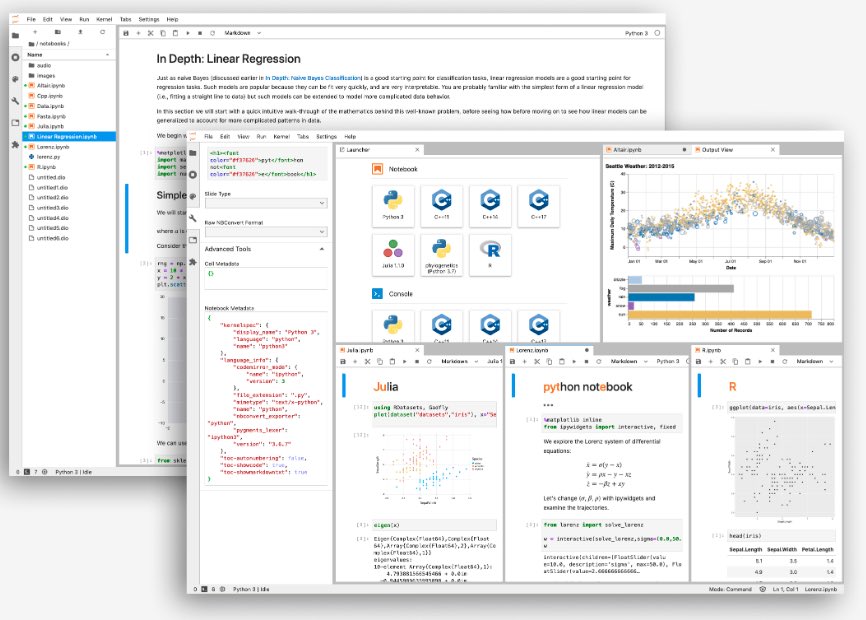
Task: Open command palette icon in back window sidebar
Action: 15,79
